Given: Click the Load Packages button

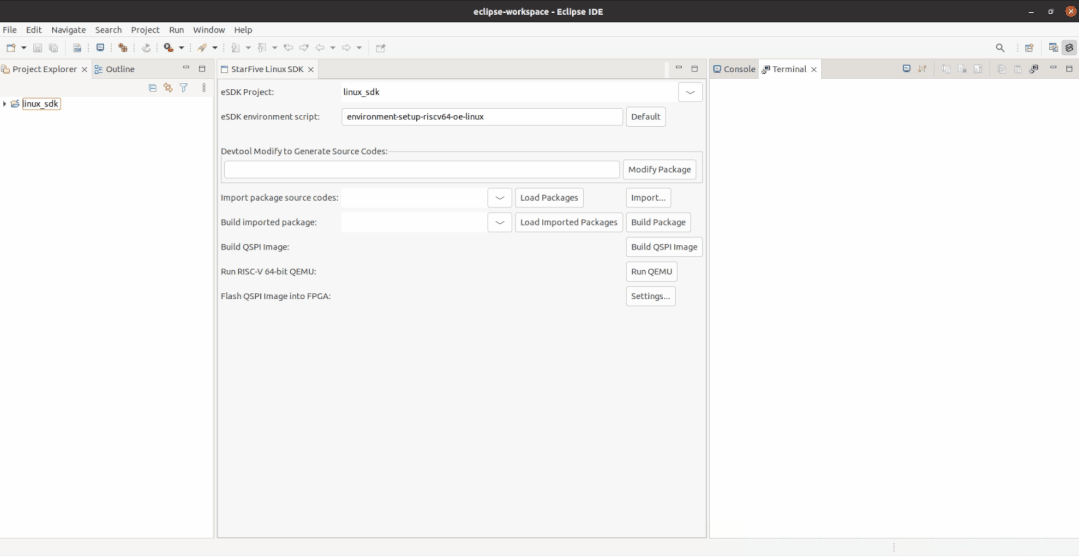Looking at the screenshot, I should [549, 197].
